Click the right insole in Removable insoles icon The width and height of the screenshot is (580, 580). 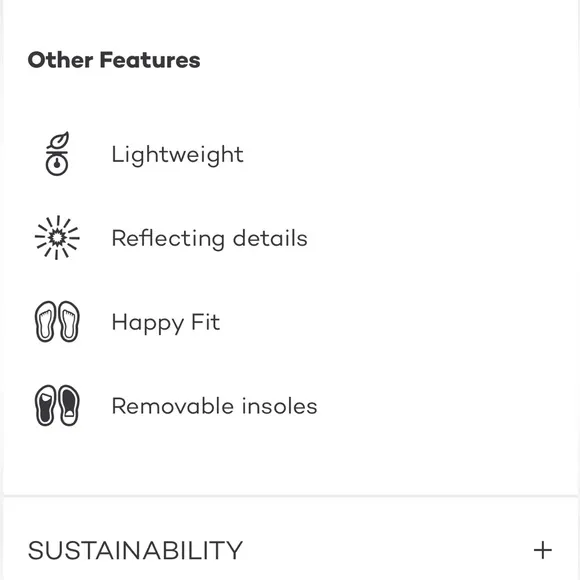pyautogui.click(x=69, y=405)
